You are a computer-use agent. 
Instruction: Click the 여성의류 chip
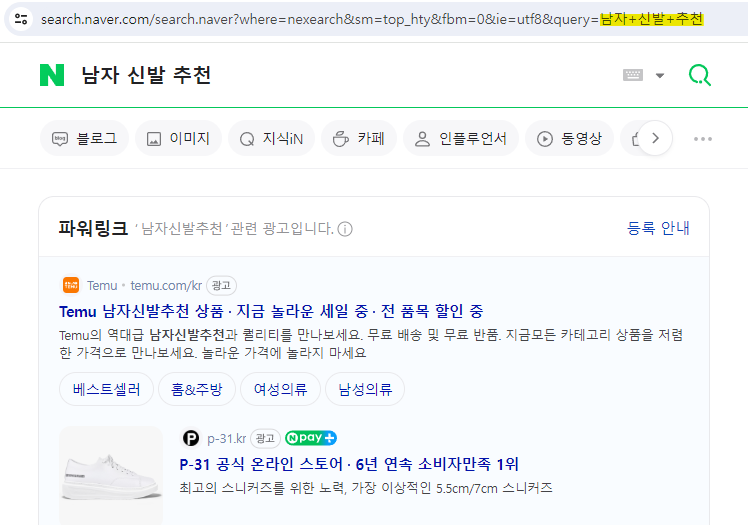(x=280, y=389)
